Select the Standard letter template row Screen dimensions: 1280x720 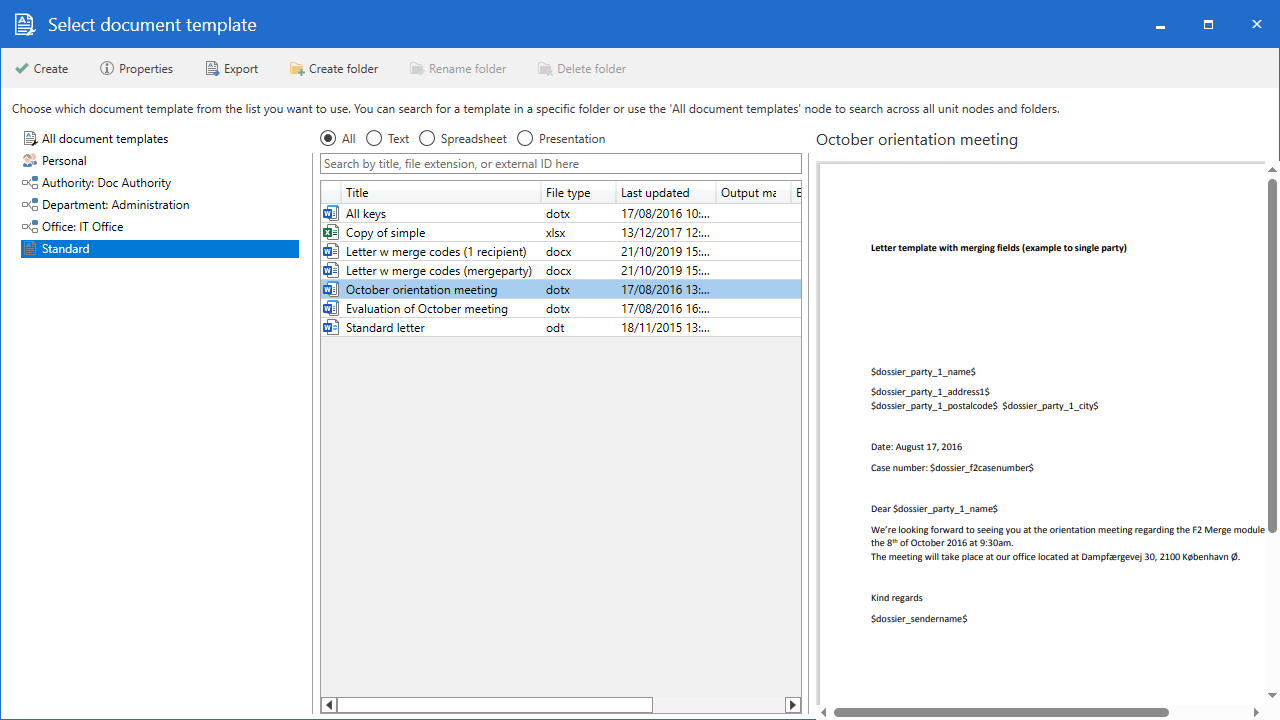tap(385, 328)
